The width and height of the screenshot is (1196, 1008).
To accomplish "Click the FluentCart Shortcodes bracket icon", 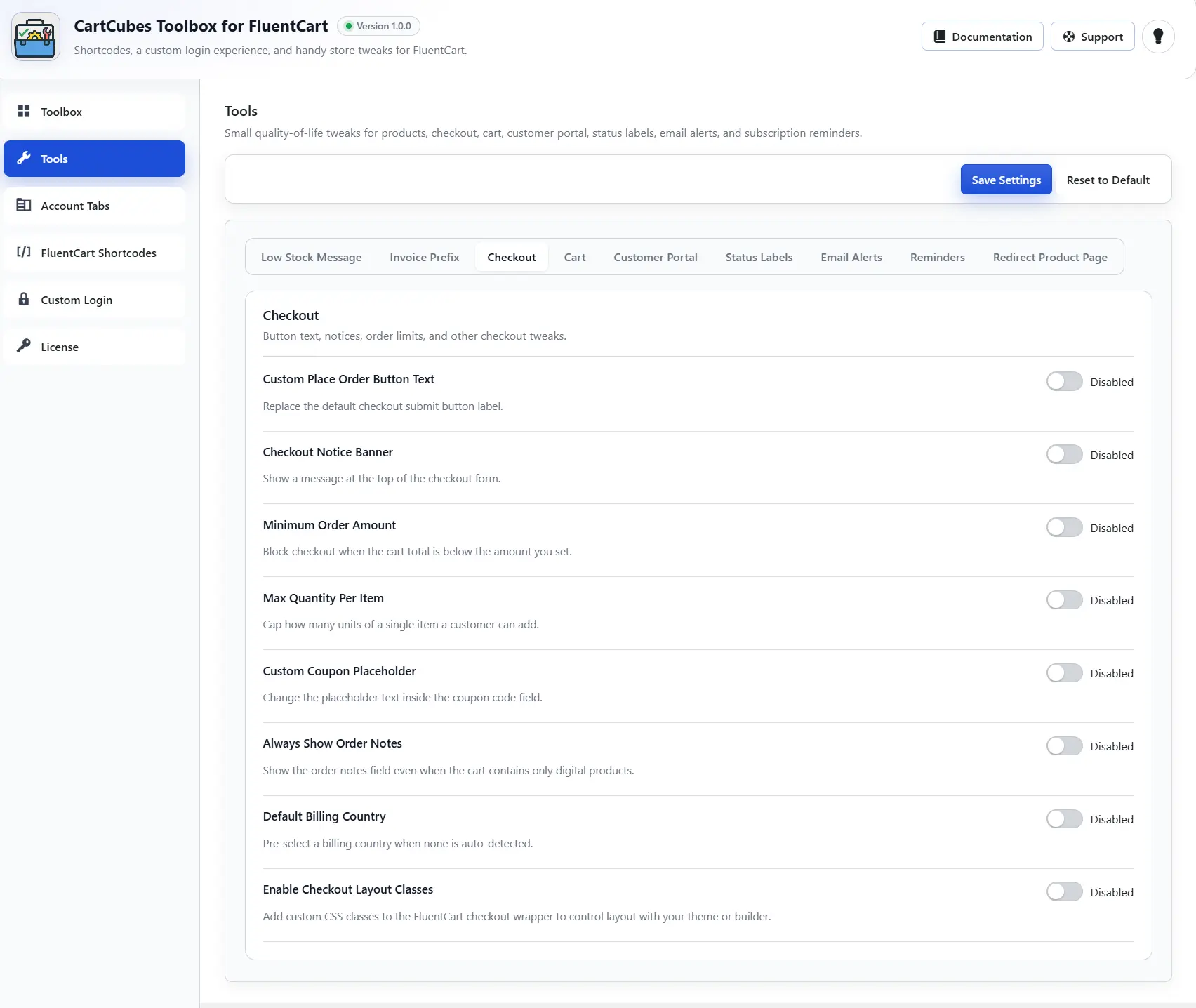I will [x=24, y=252].
